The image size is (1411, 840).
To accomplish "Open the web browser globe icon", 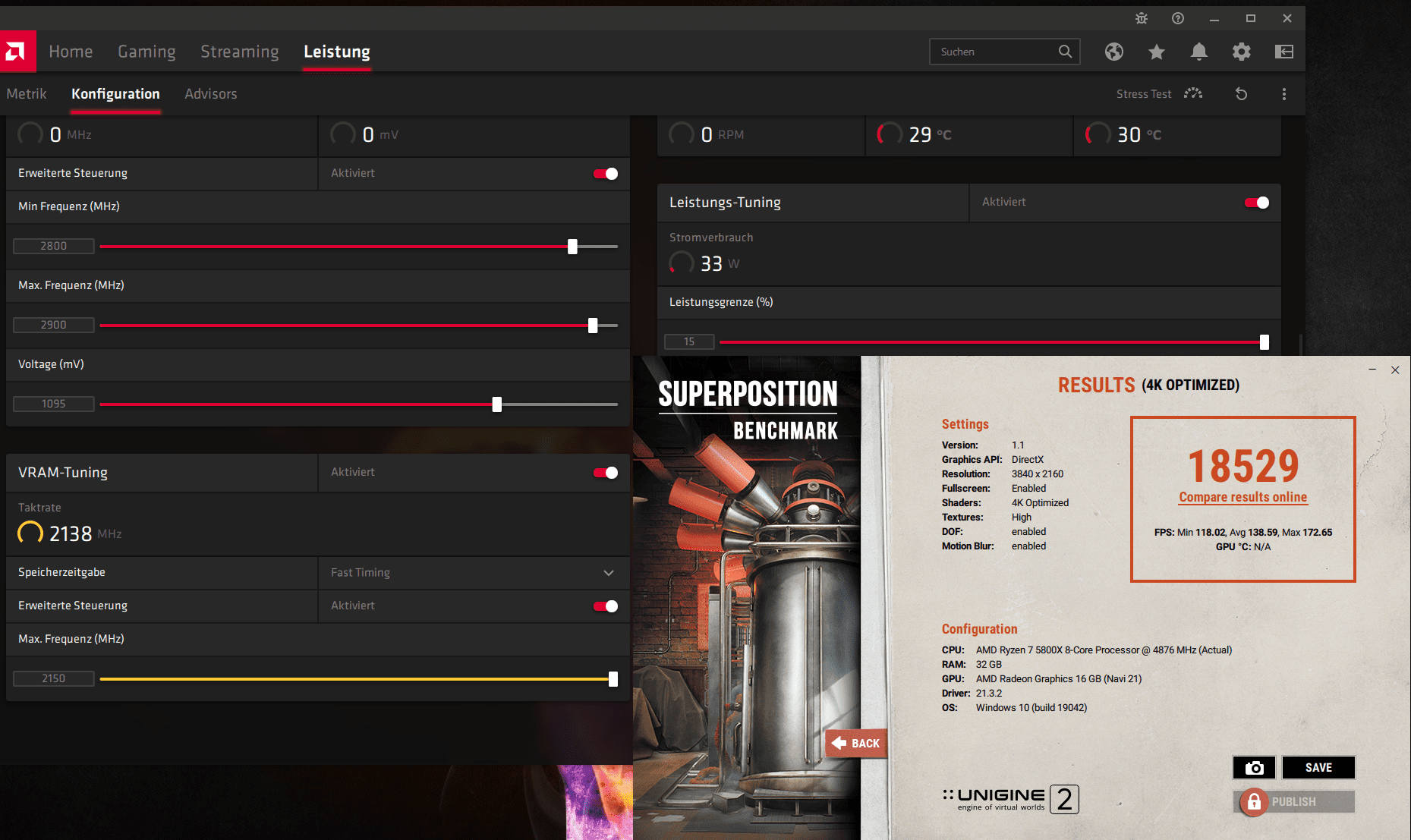I will pyautogui.click(x=1114, y=52).
